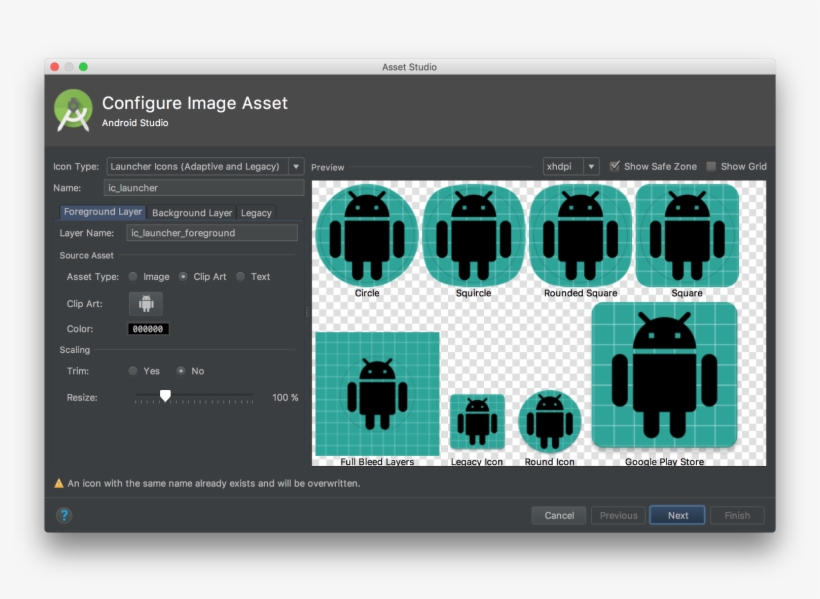Set Trim to Yes
Screen dimensions: 820x599
click(133, 370)
